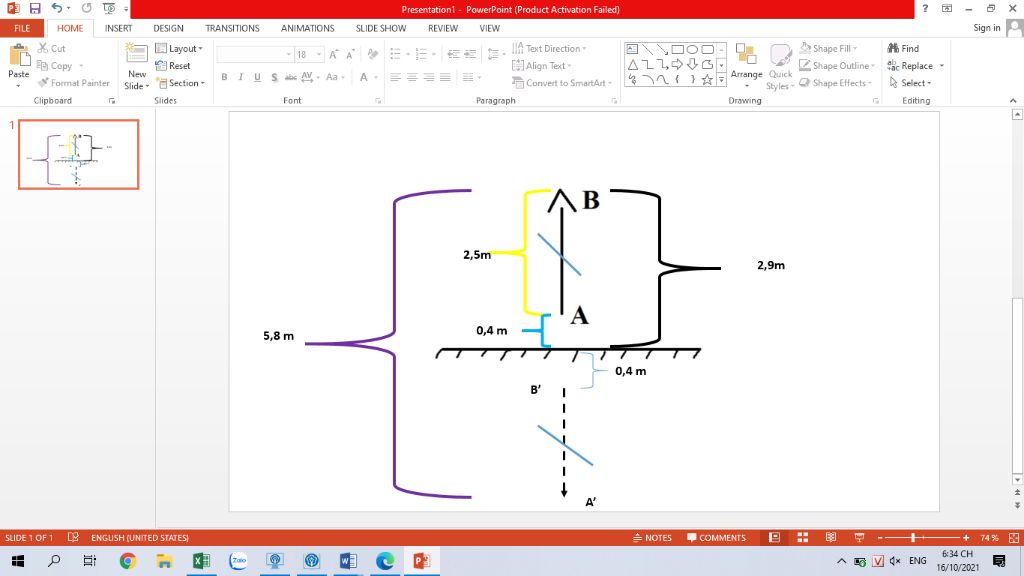Open Microsoft Edge from taskbar
This screenshot has height=576, width=1024.
point(385,560)
